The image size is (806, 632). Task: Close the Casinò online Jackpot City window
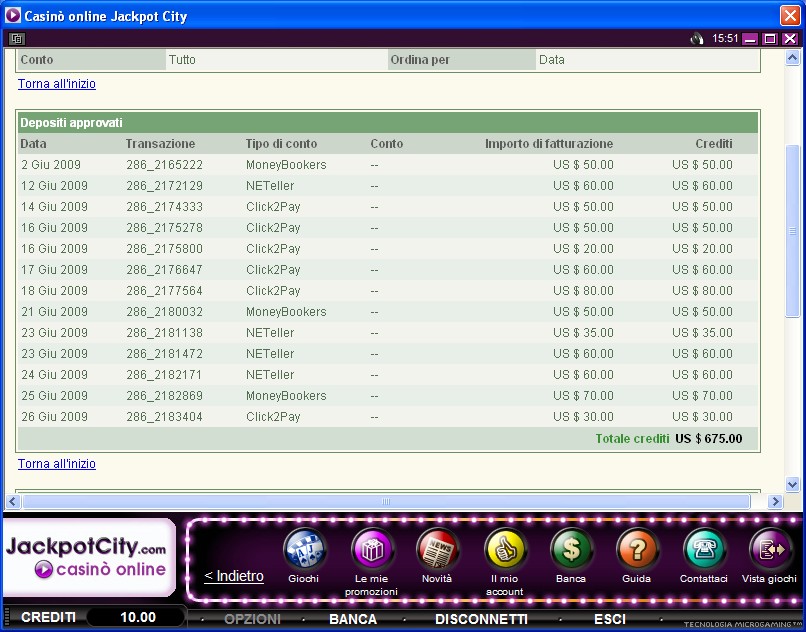[x=790, y=15]
